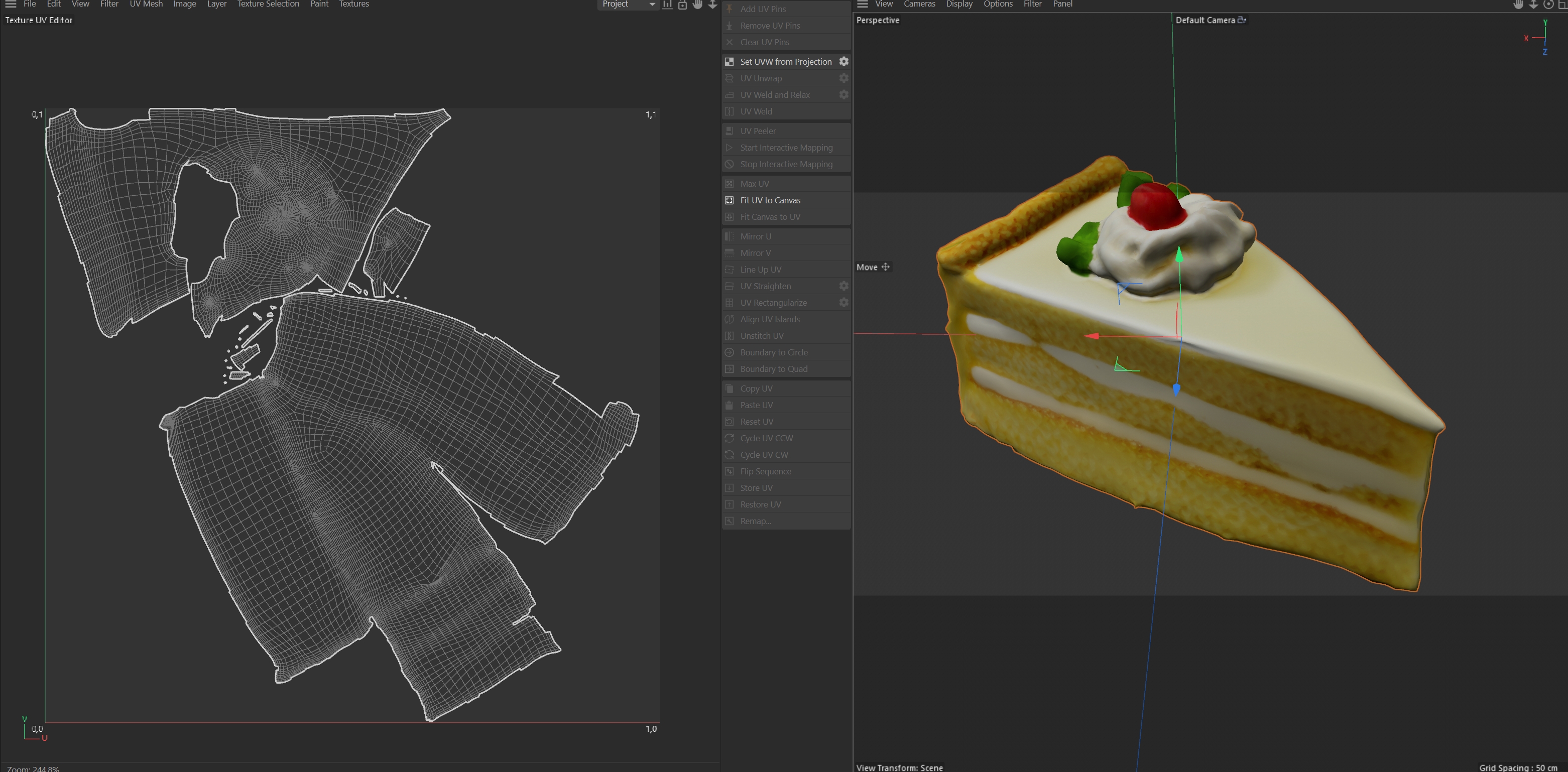Click the zoom dolly arrow icon in Perspective viewport
Screen dimensions: 1568x772
[1533, 4]
